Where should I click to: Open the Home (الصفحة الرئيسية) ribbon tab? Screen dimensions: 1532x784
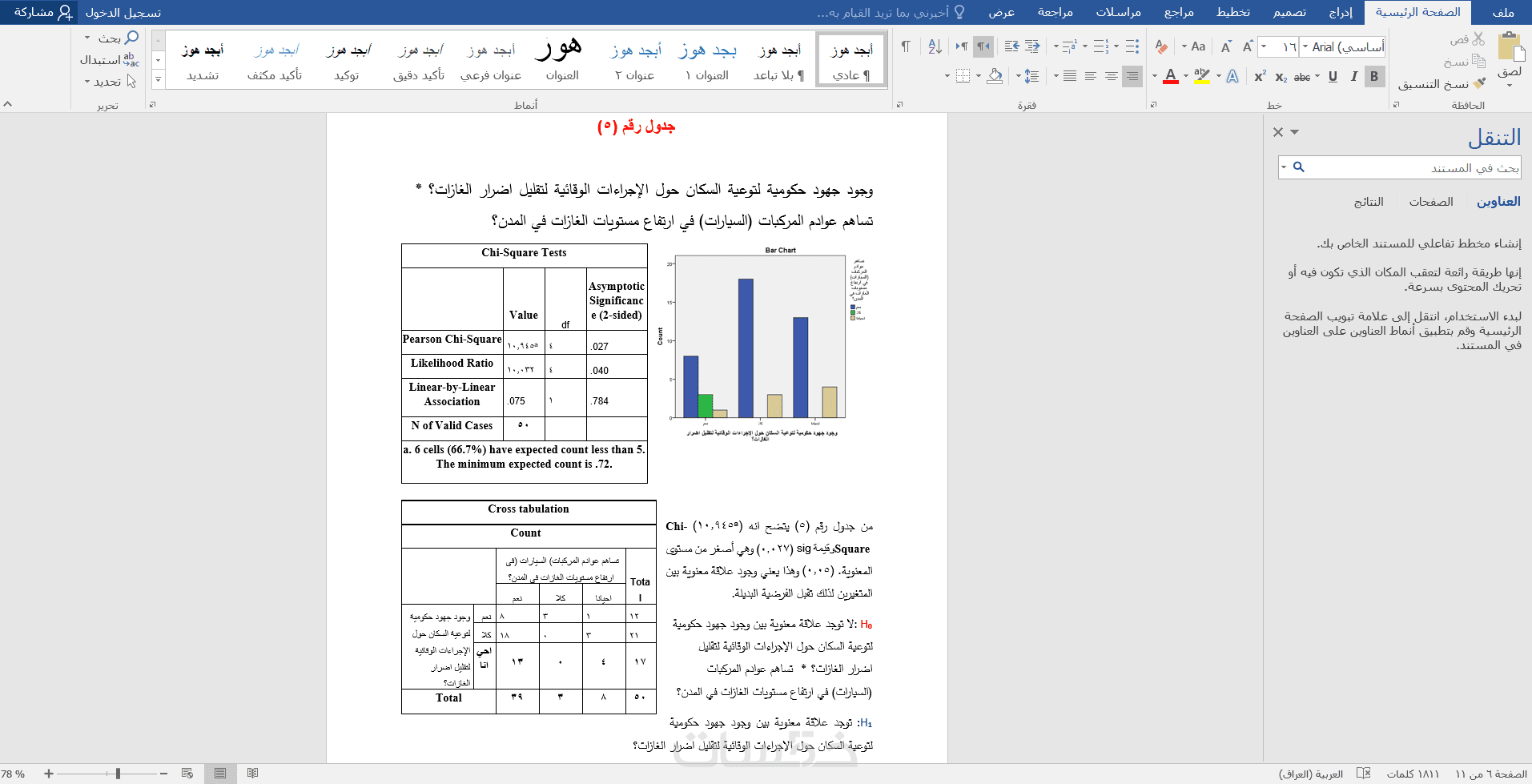coord(1418,12)
